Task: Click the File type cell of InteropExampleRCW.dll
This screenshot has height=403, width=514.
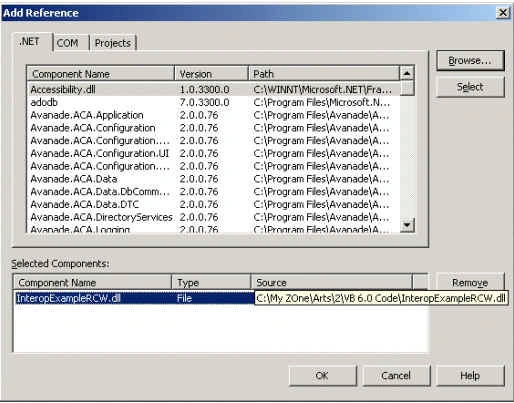Action: pyautogui.click(x=184, y=298)
